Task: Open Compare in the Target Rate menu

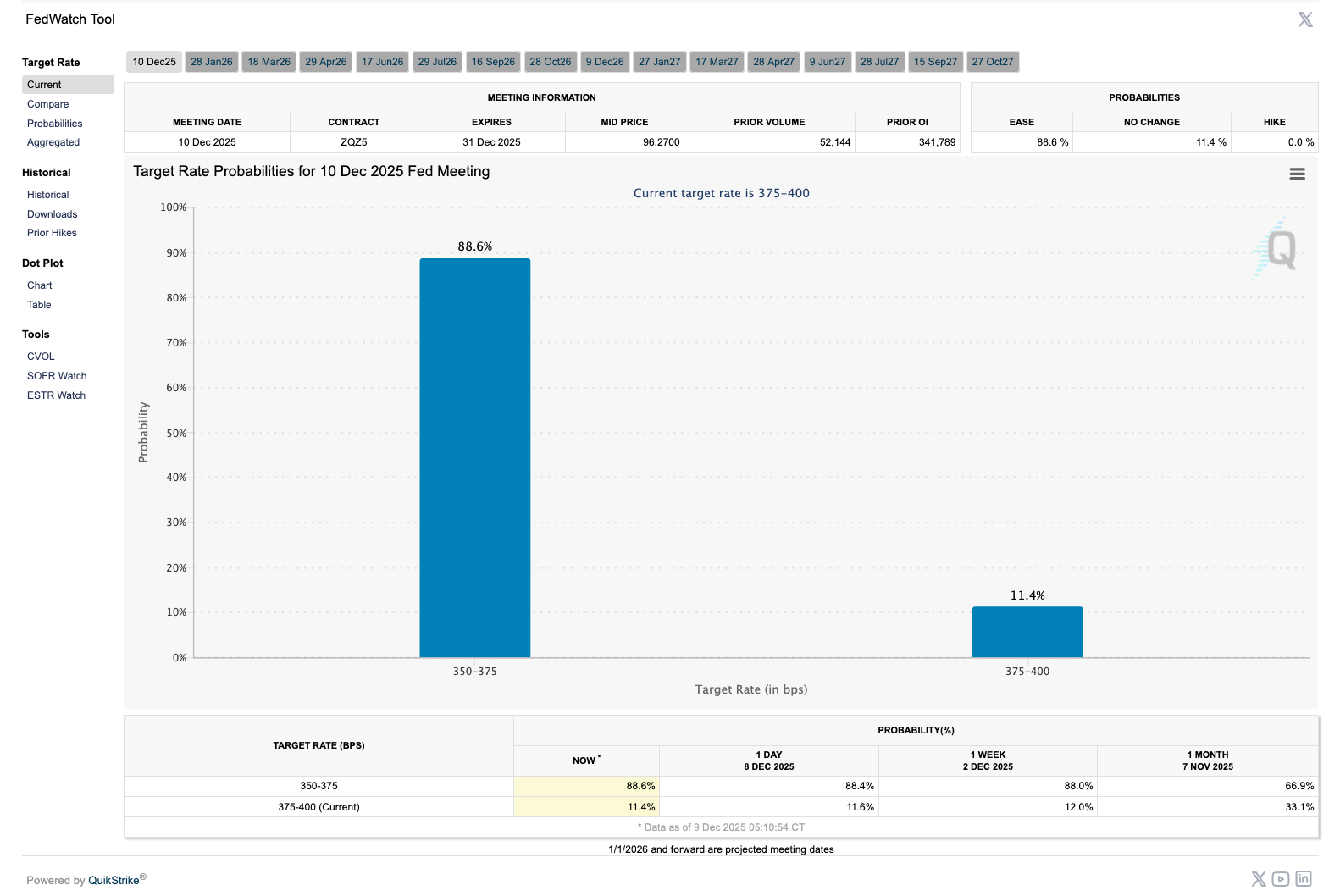Action: [x=47, y=104]
